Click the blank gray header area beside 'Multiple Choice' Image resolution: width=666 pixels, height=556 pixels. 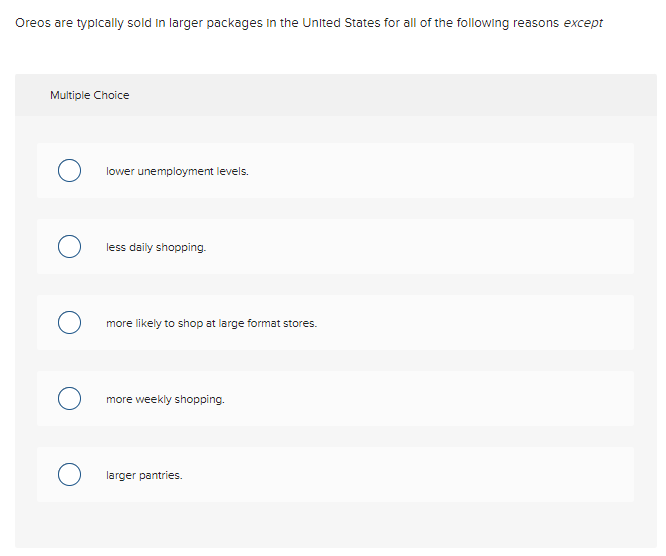click(400, 95)
